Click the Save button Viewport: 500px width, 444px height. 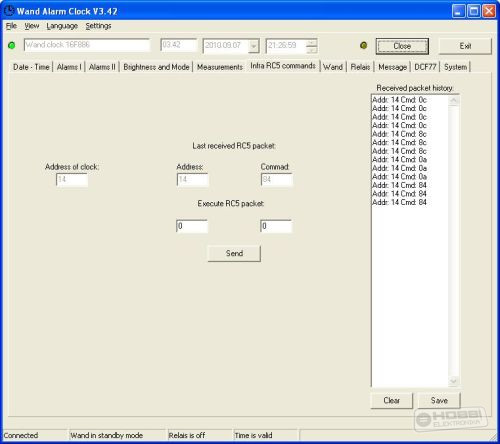439,400
